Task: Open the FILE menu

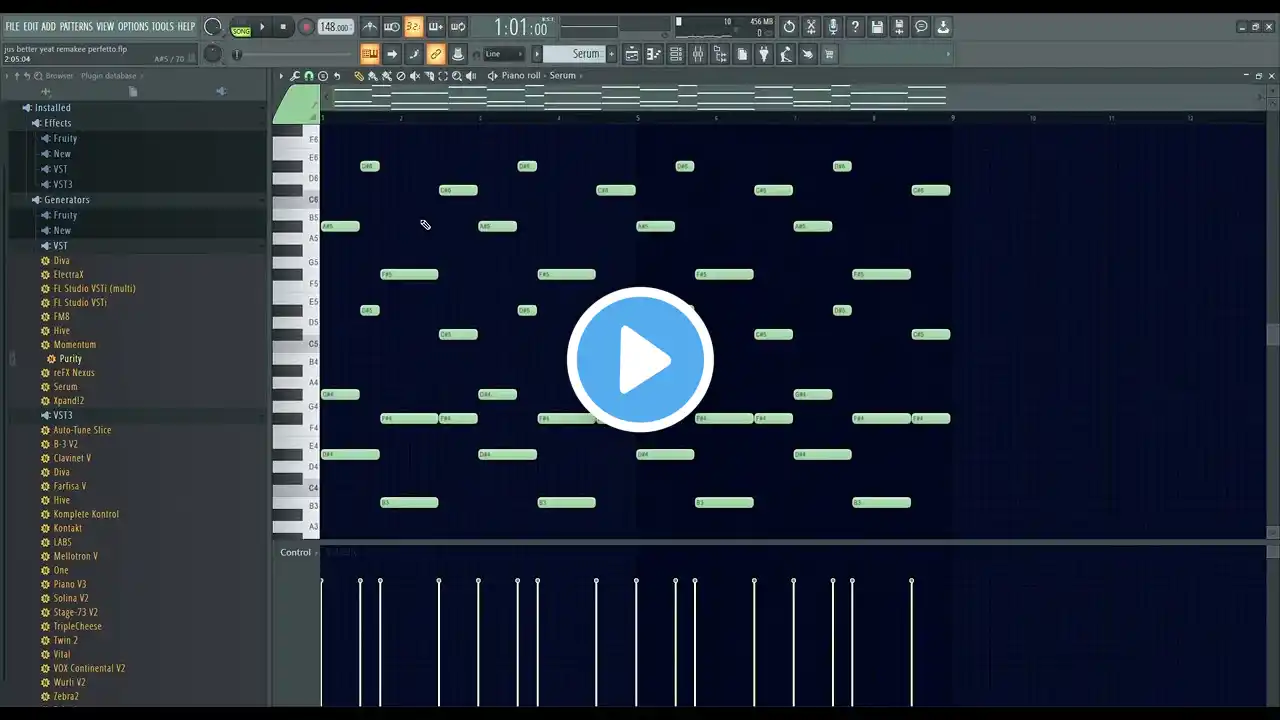Action: click(x=13, y=27)
